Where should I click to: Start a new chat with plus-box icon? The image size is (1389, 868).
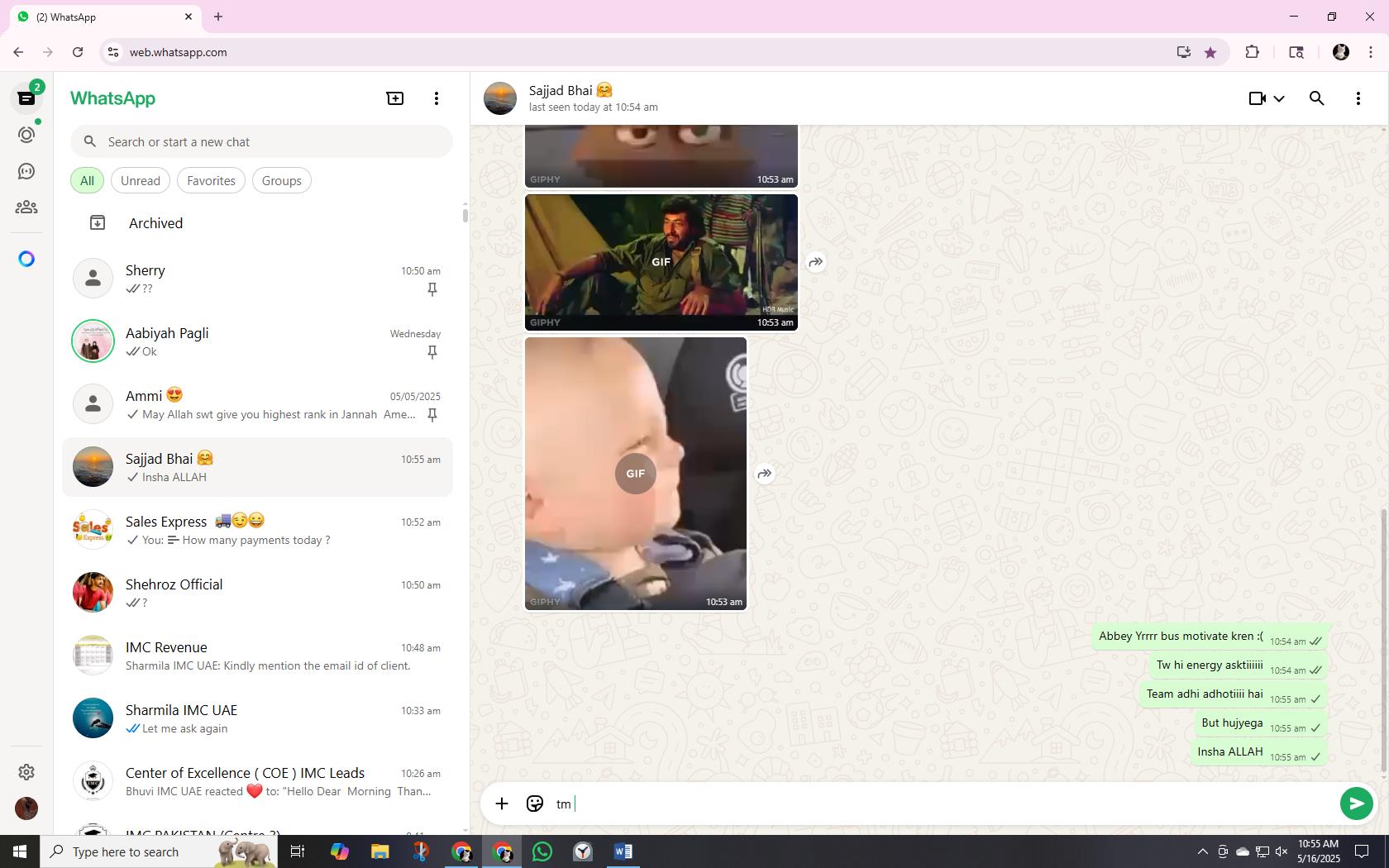point(395,98)
